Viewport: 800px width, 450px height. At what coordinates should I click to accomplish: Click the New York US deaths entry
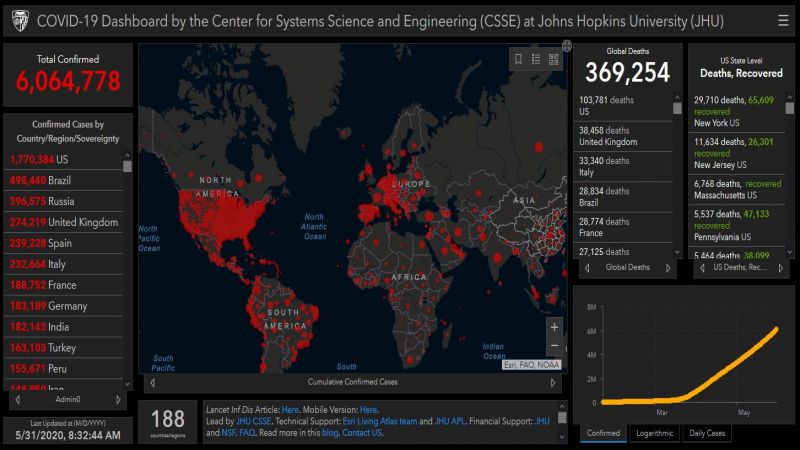pyautogui.click(x=737, y=111)
